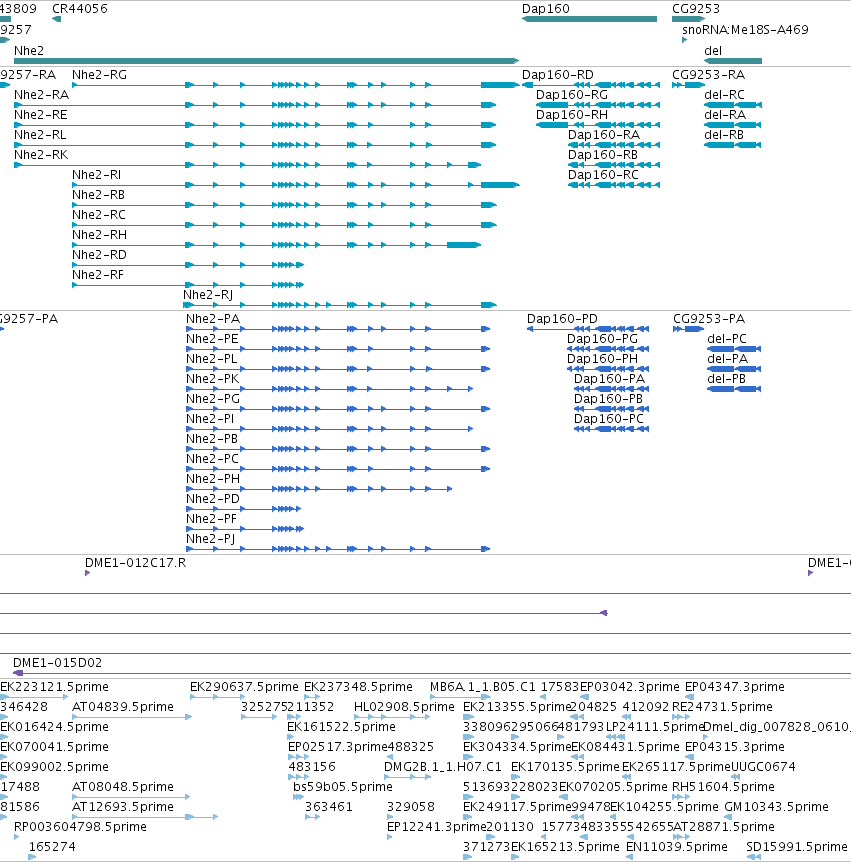Open protein label Dap160-PG
851x862 pixels.
coord(603,339)
